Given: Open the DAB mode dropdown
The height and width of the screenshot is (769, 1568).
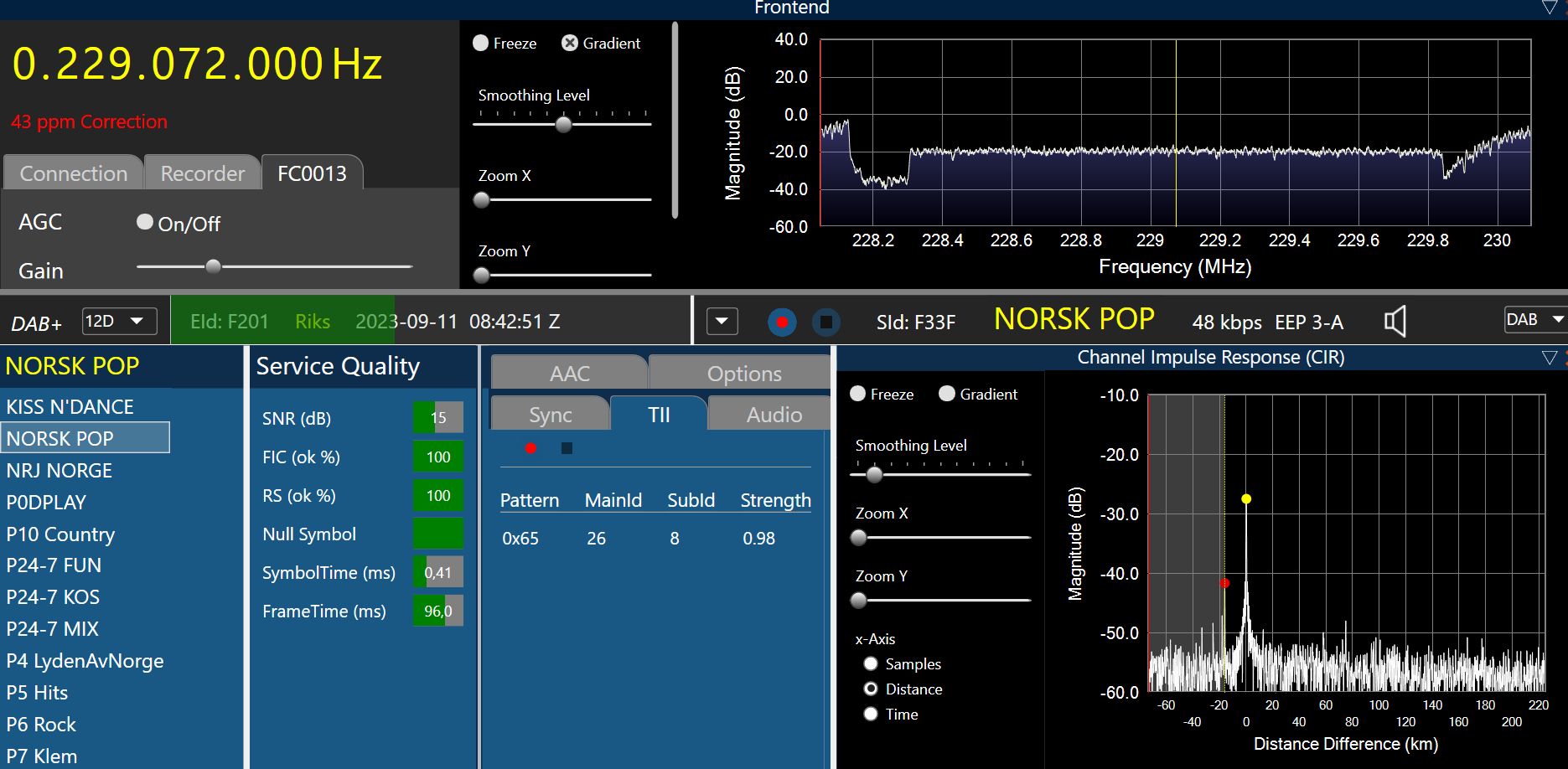Looking at the screenshot, I should click(1535, 320).
